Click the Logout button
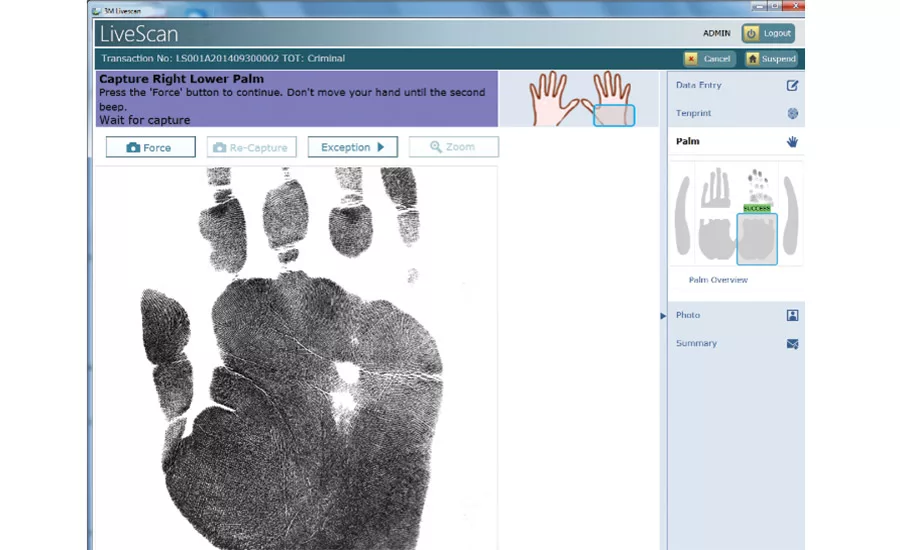 point(768,33)
